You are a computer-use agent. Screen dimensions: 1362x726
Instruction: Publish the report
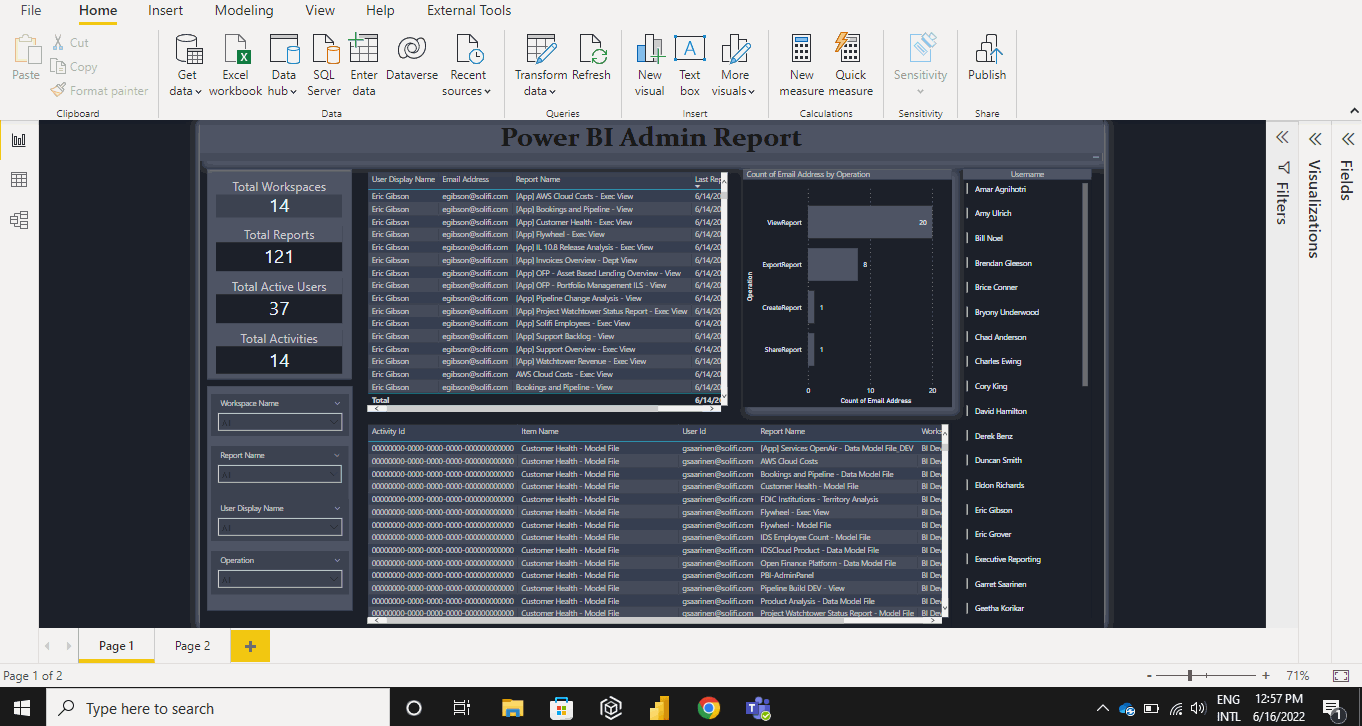pos(986,62)
